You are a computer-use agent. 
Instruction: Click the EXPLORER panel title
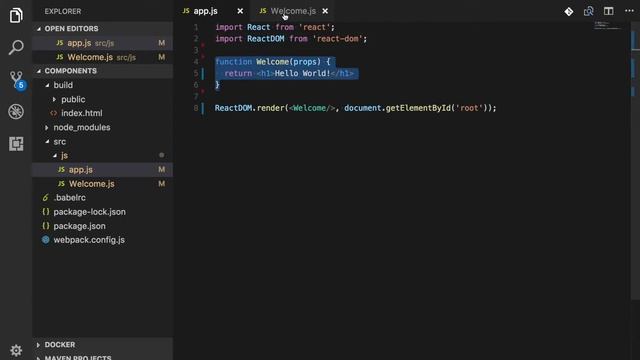coord(63,11)
